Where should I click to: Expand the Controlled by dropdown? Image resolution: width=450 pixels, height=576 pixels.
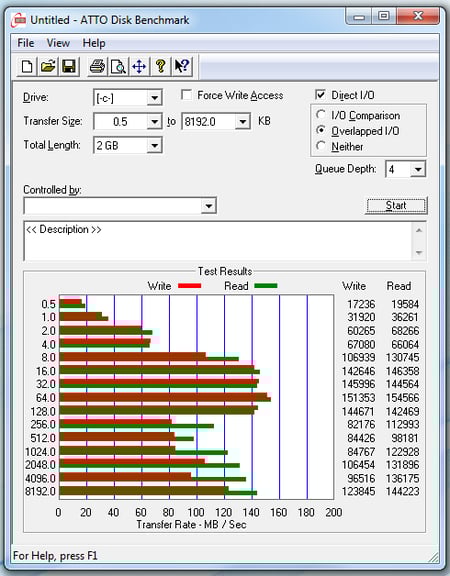[208, 206]
